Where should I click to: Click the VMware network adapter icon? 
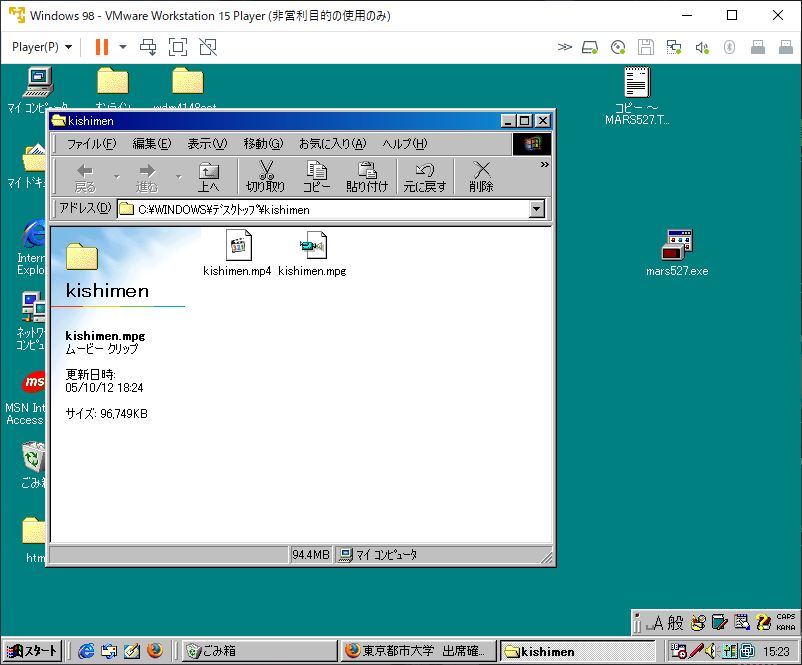point(674,48)
